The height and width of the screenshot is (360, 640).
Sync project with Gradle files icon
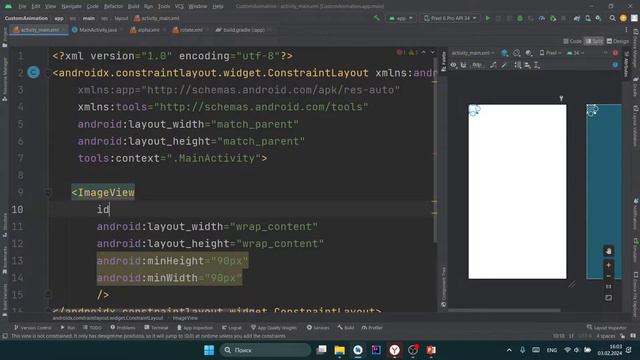(x=577, y=18)
